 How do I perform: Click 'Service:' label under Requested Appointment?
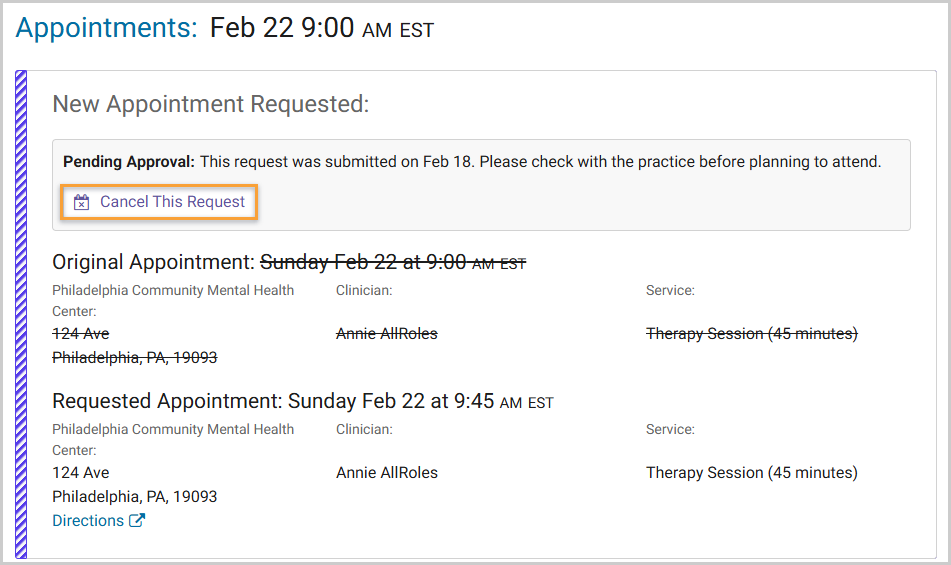point(670,429)
